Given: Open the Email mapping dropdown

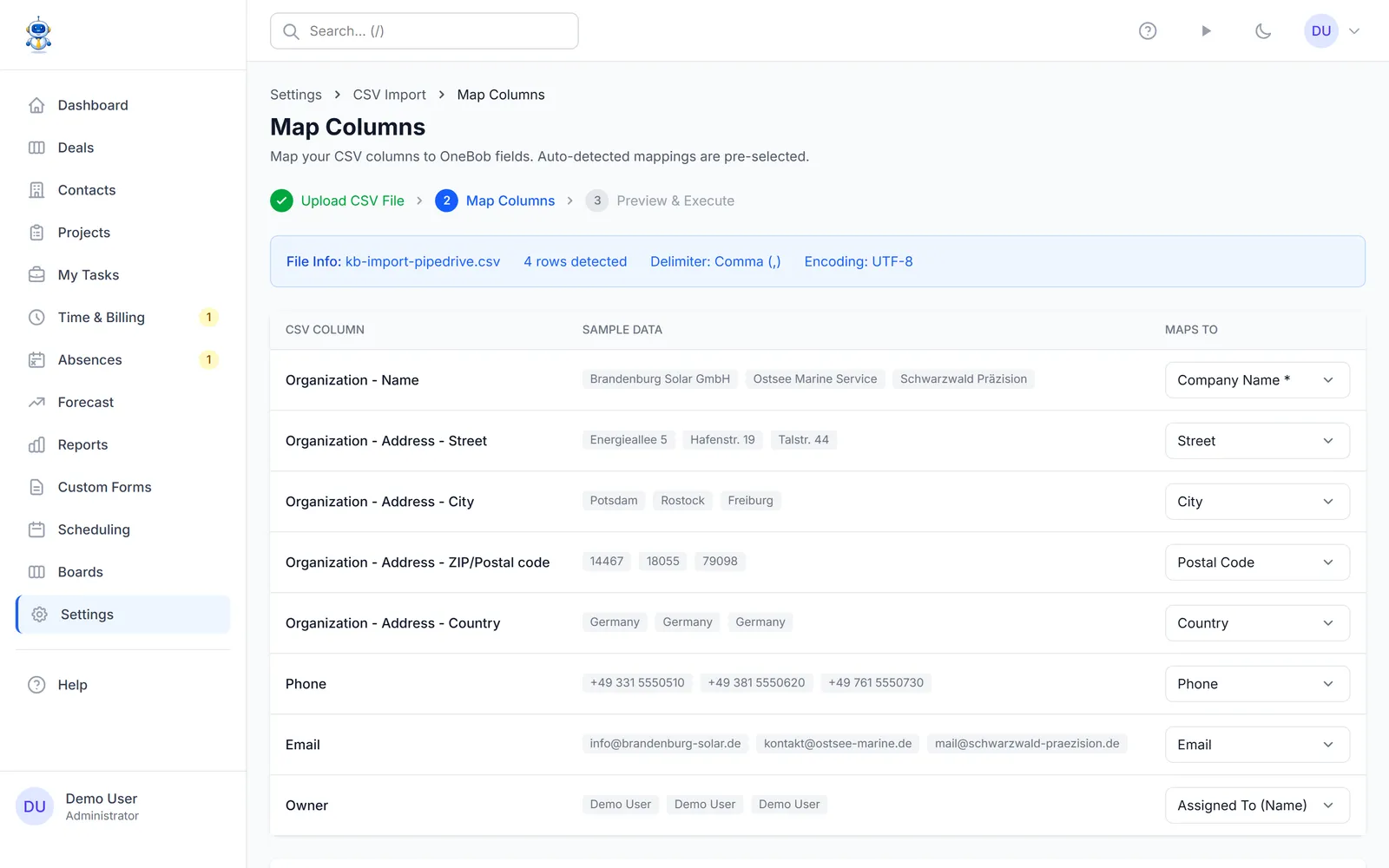Looking at the screenshot, I should click(x=1257, y=745).
